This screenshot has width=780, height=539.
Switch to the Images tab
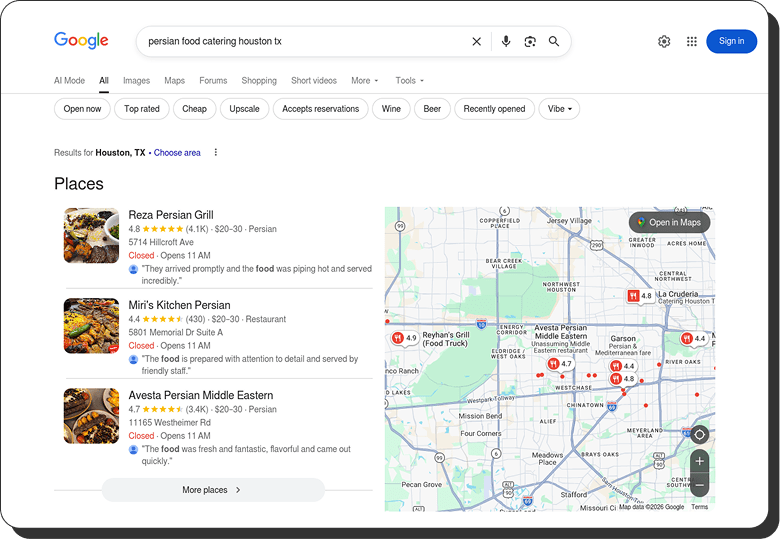[136, 81]
